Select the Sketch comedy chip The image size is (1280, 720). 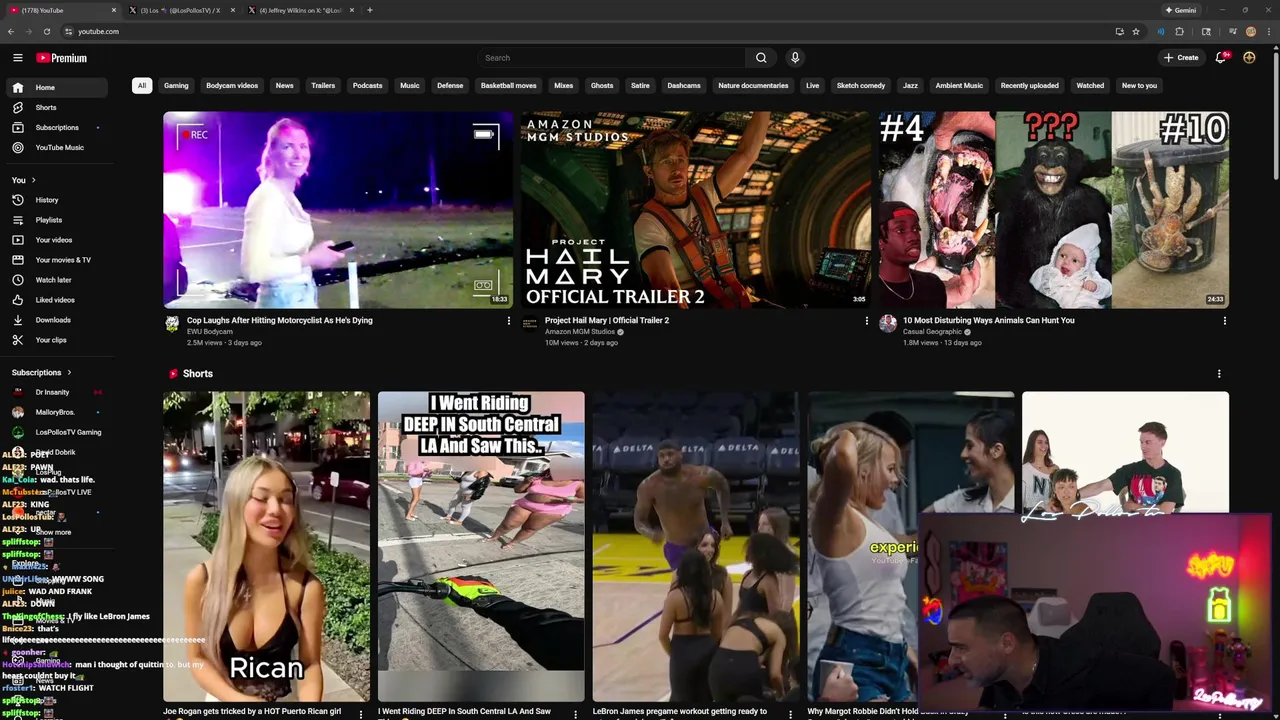[x=860, y=86]
